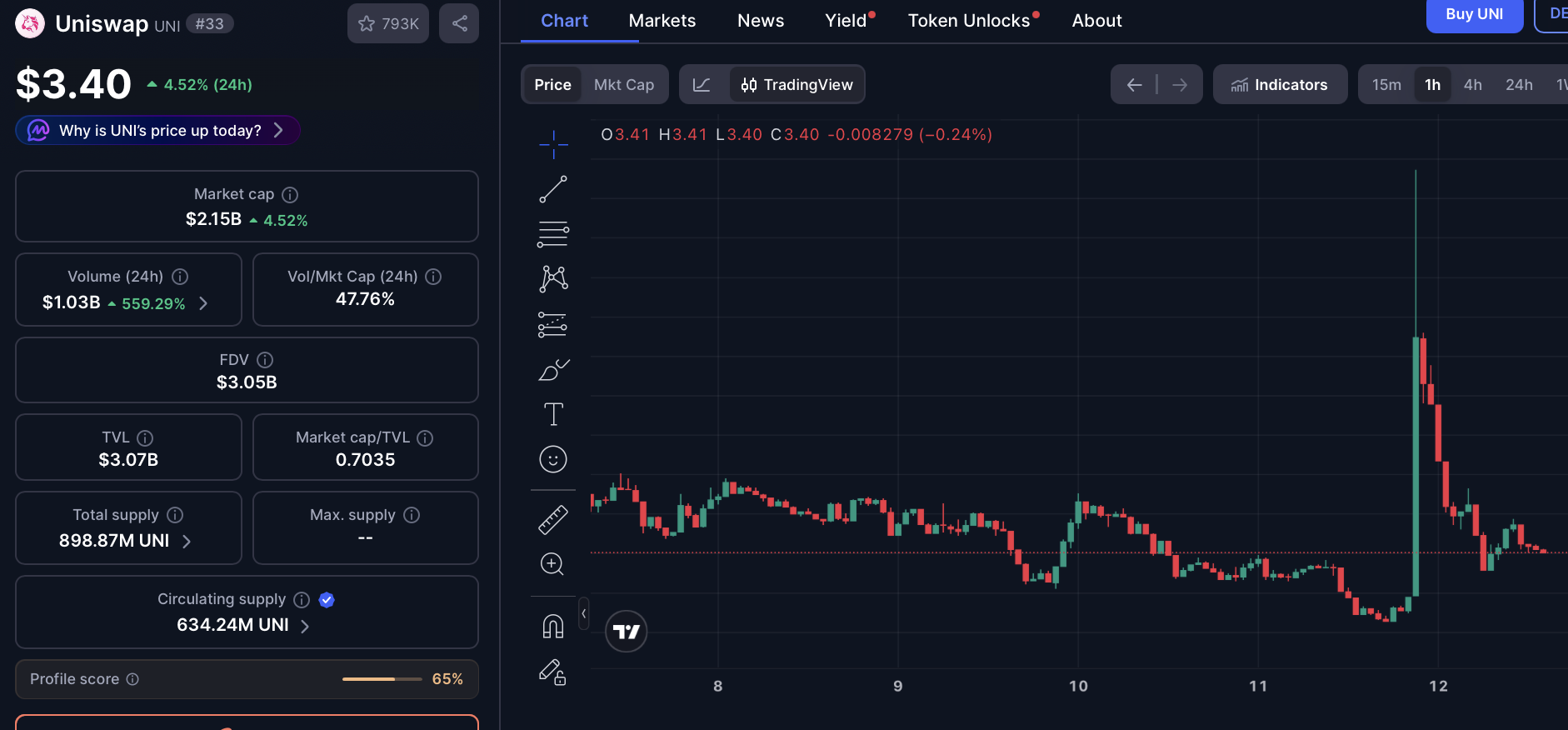This screenshot has width=1568, height=730.
Task: Select the crosshair cursor tool
Action: tap(553, 145)
